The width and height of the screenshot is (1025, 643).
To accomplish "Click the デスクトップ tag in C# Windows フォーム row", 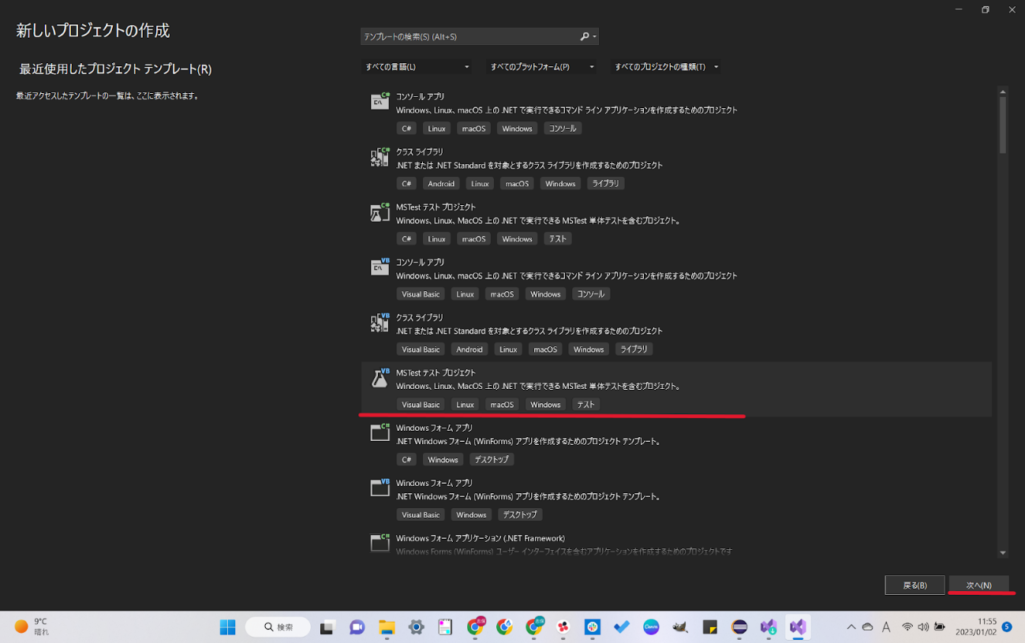I will [492, 460].
